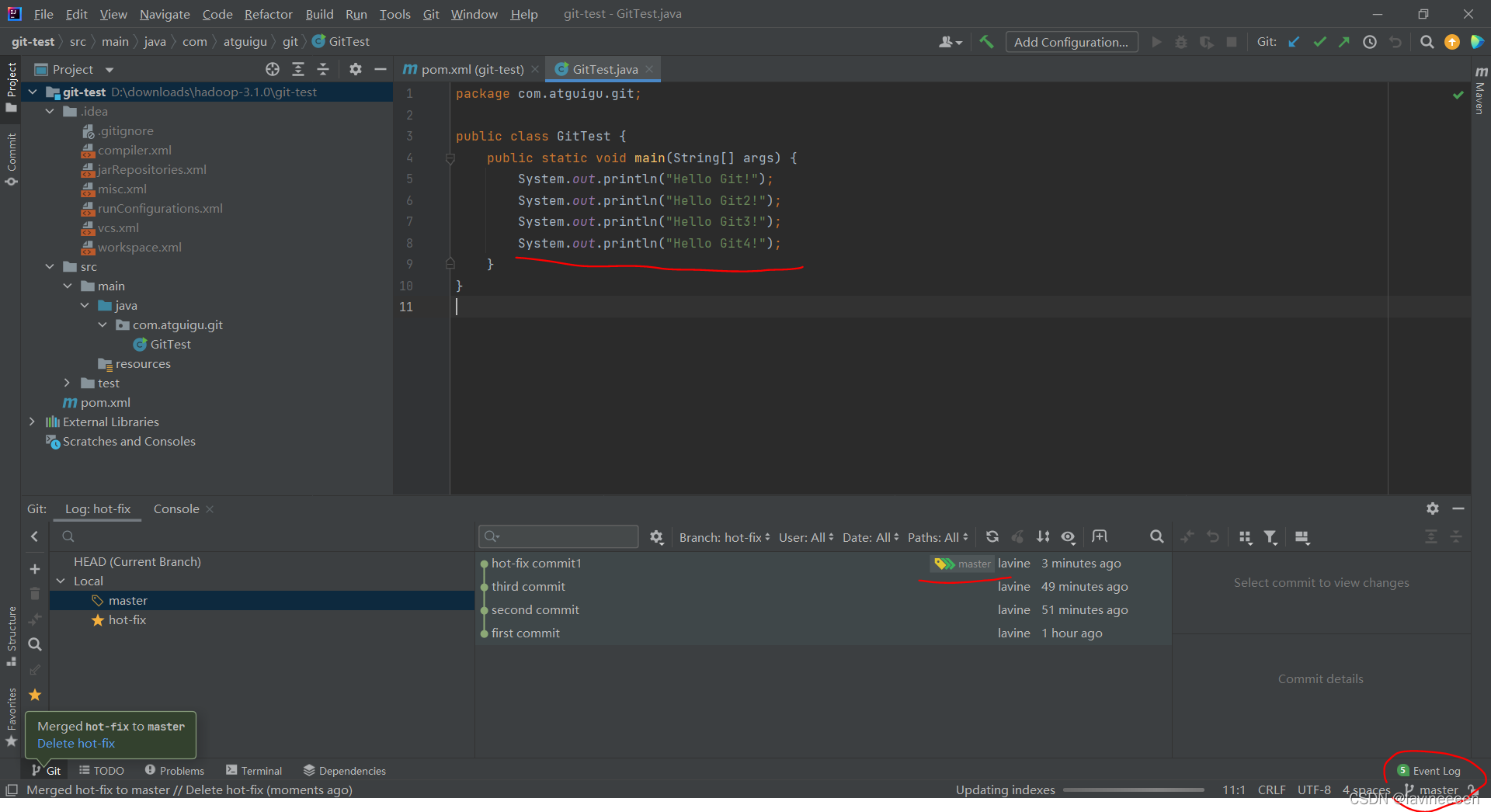Expand the test folder node

point(68,383)
